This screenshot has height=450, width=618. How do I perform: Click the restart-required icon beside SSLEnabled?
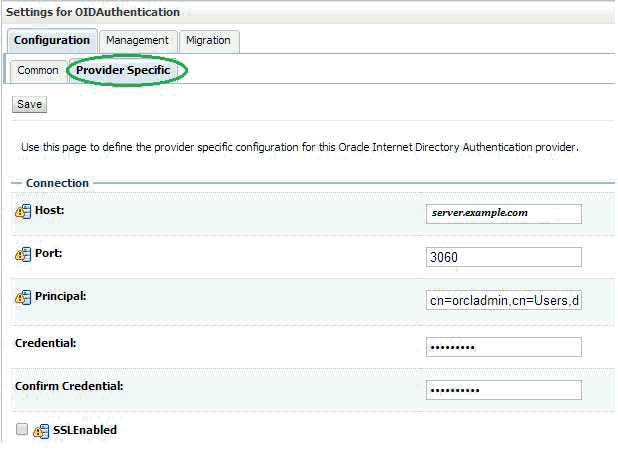click(41, 431)
